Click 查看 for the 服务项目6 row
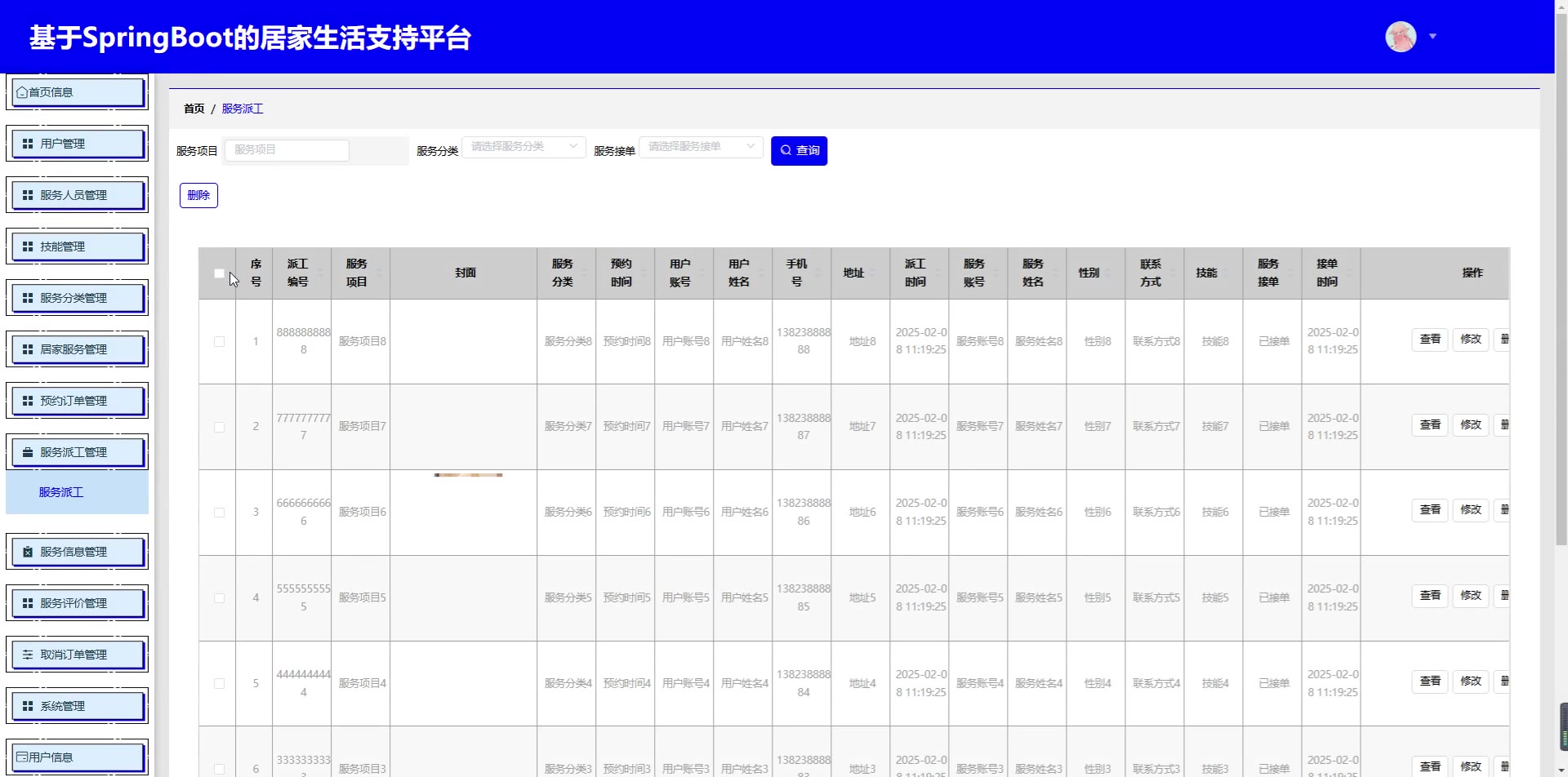The height and width of the screenshot is (777, 1568). tap(1430, 510)
